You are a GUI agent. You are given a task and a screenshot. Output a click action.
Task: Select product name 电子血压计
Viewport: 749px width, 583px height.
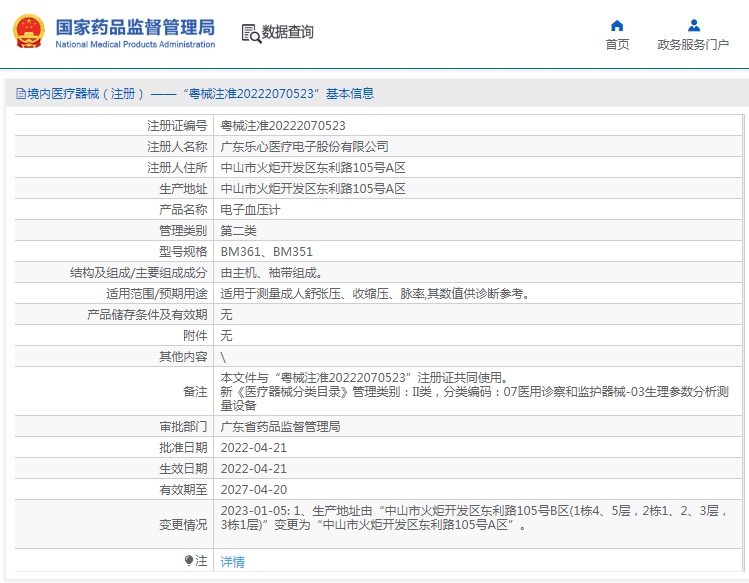coord(250,210)
